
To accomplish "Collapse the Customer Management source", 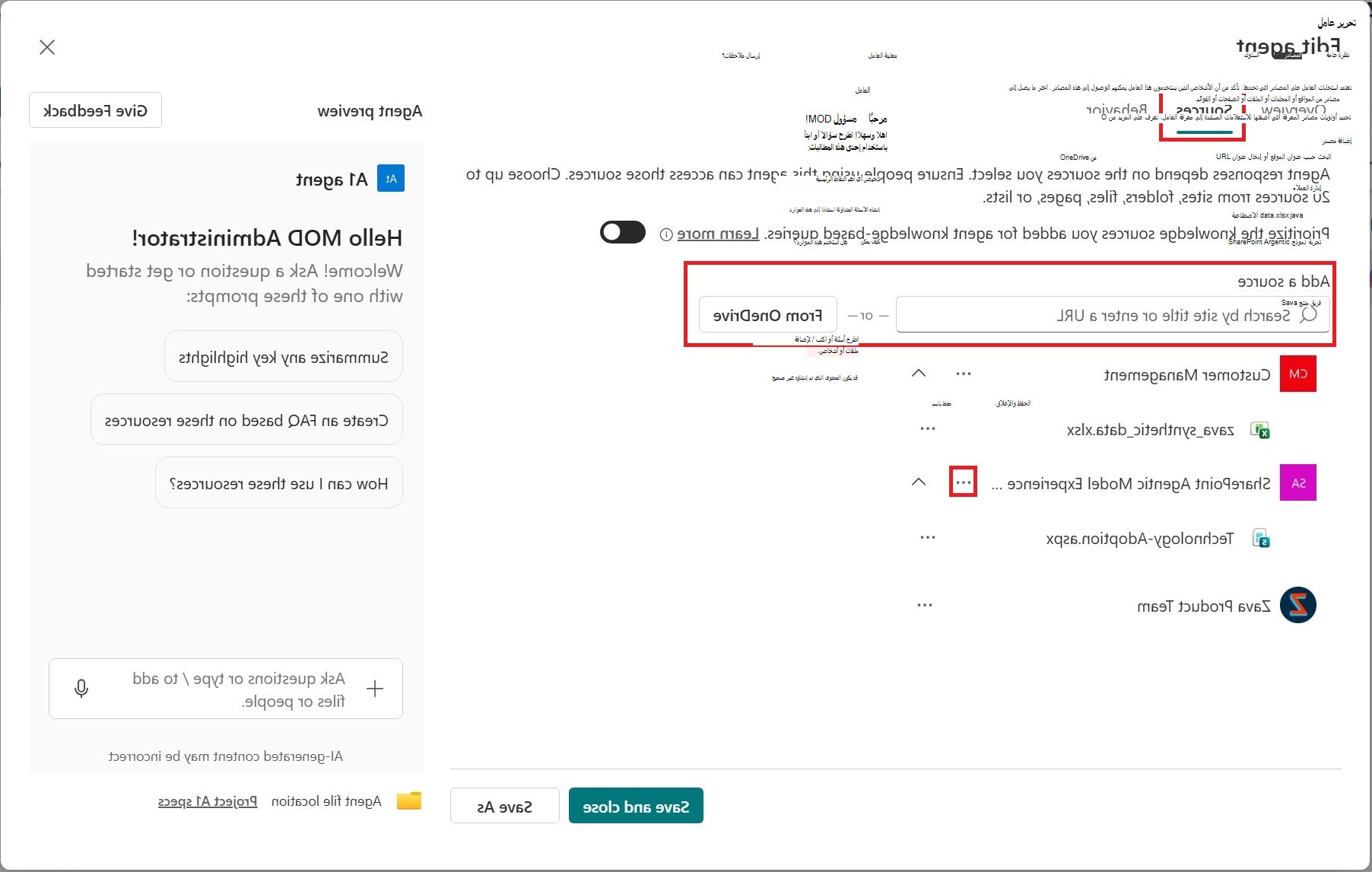I will [x=919, y=374].
